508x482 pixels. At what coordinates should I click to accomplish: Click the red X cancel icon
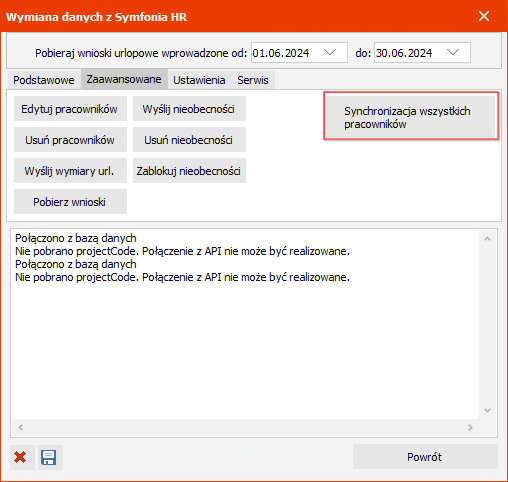[20, 457]
